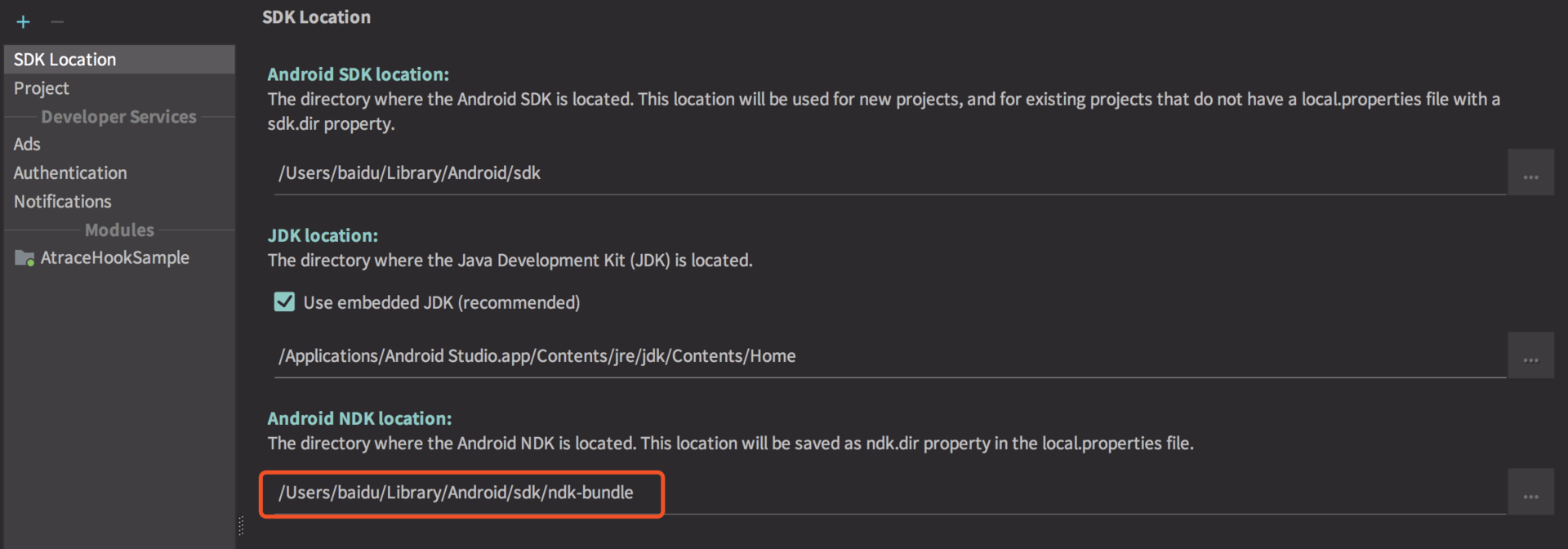The image size is (1568, 549).
Task: Open the Authentication developer service
Action: click(x=70, y=173)
